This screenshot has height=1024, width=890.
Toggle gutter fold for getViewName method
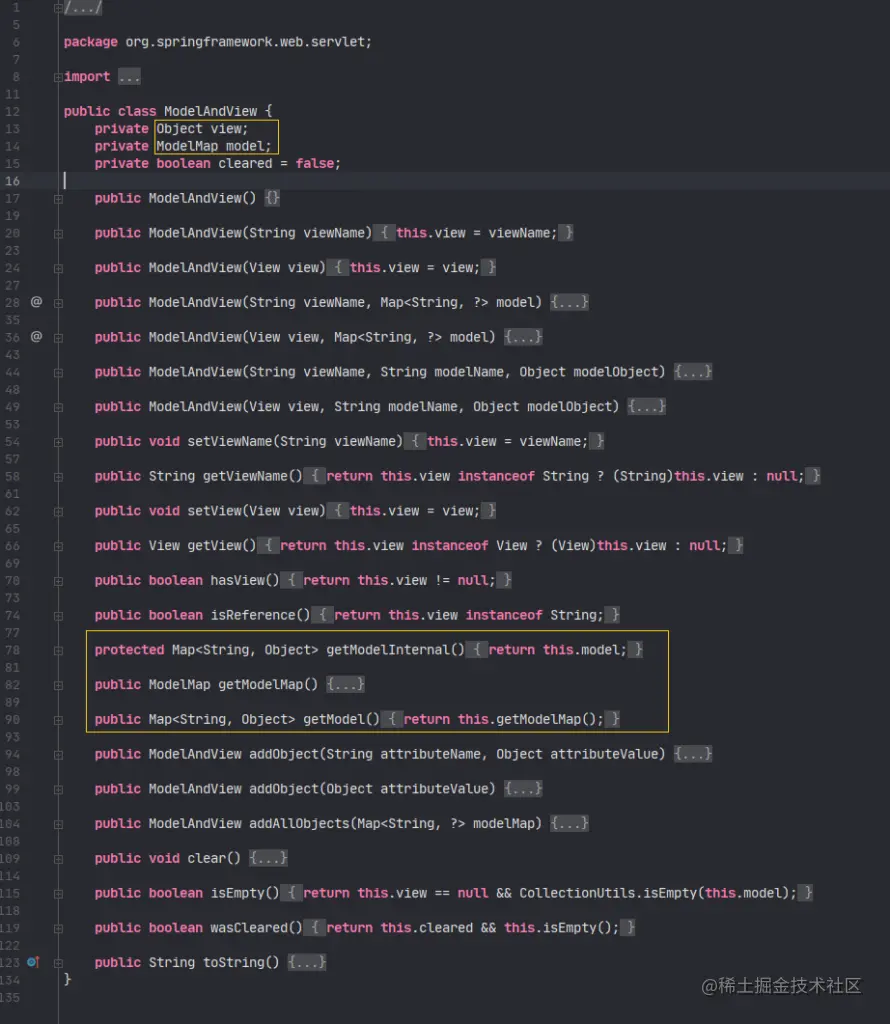(58, 477)
